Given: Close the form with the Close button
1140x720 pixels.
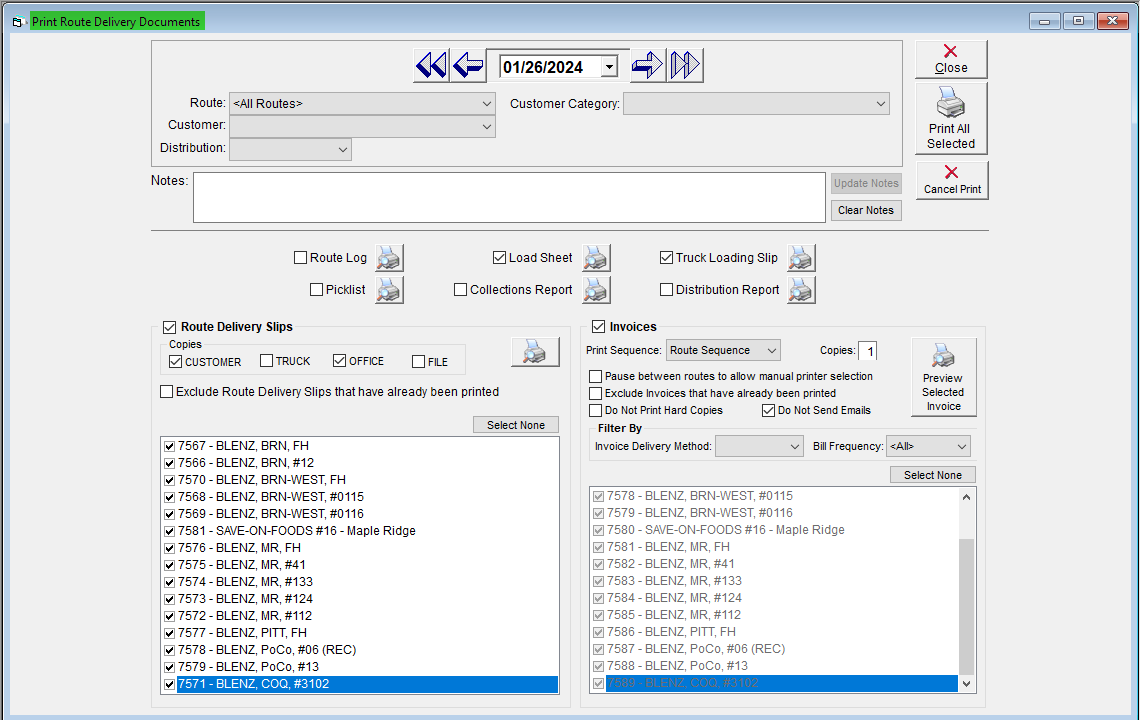Looking at the screenshot, I should pyautogui.click(x=951, y=60).
